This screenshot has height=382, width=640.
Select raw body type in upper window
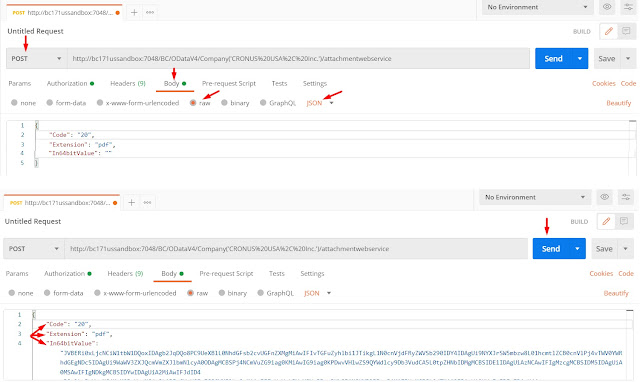(x=193, y=103)
